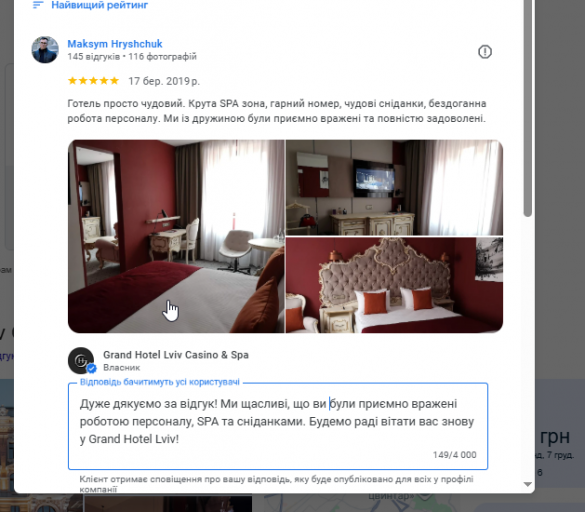Click the 149/4 000 character counter
The width and height of the screenshot is (585, 512).
(x=454, y=455)
